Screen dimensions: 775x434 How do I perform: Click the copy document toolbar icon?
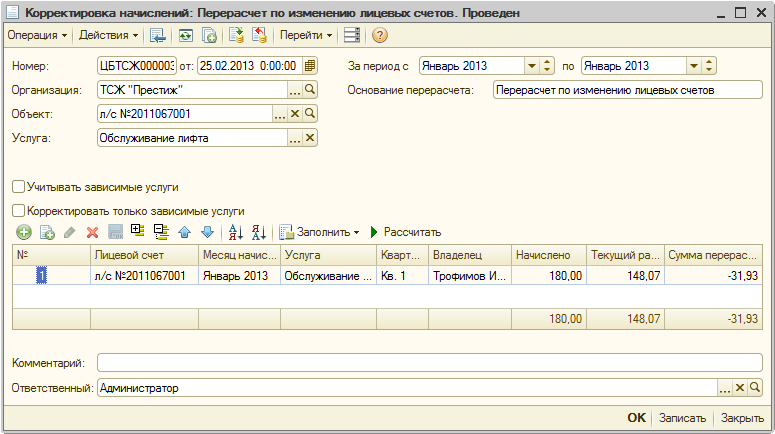(209, 35)
